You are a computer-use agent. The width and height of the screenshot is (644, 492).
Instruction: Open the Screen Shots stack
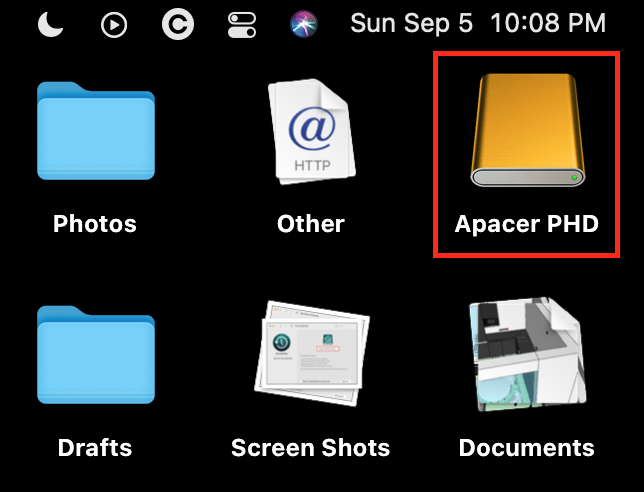[x=312, y=353]
